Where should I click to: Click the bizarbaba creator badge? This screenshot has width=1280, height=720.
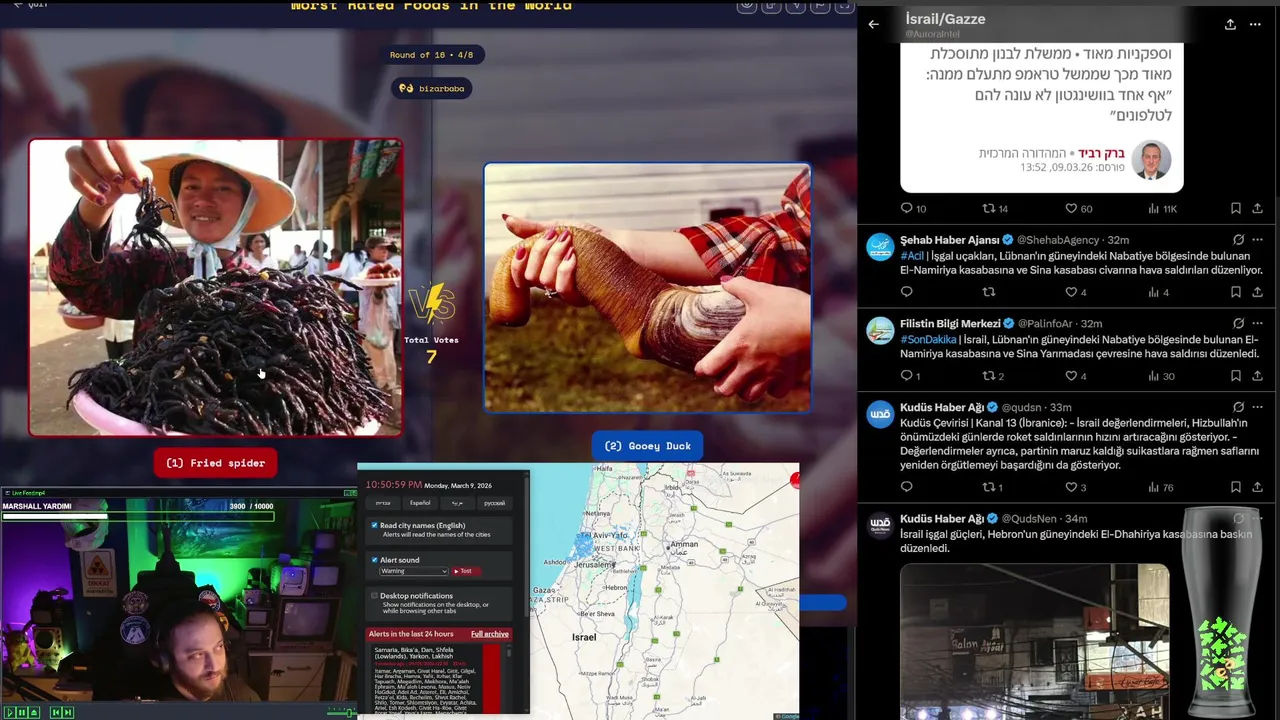pyautogui.click(x=432, y=88)
